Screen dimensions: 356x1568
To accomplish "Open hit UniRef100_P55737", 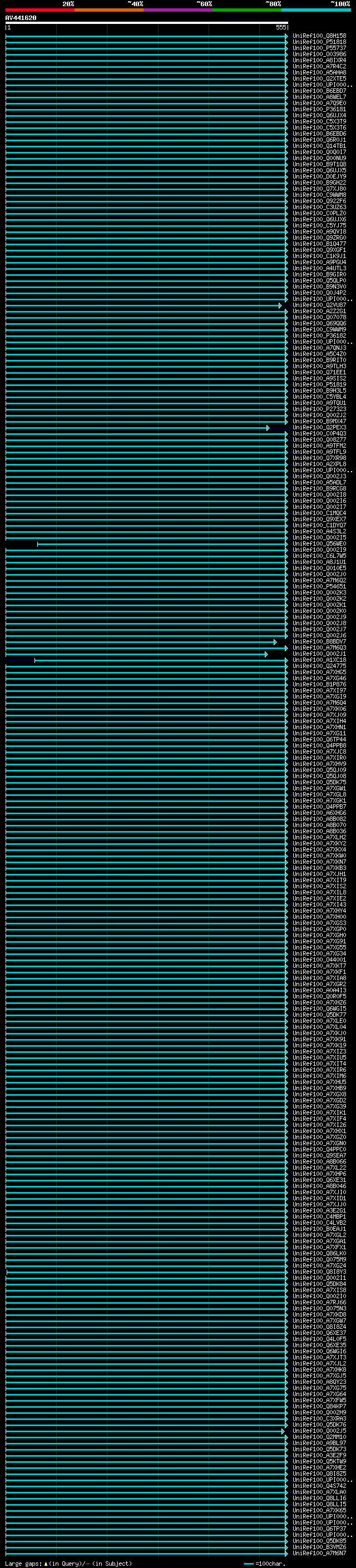I will click(319, 48).
